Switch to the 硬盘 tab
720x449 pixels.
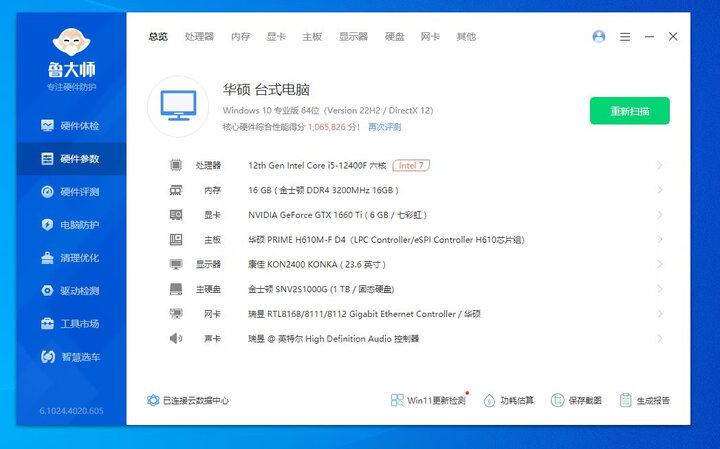[394, 37]
